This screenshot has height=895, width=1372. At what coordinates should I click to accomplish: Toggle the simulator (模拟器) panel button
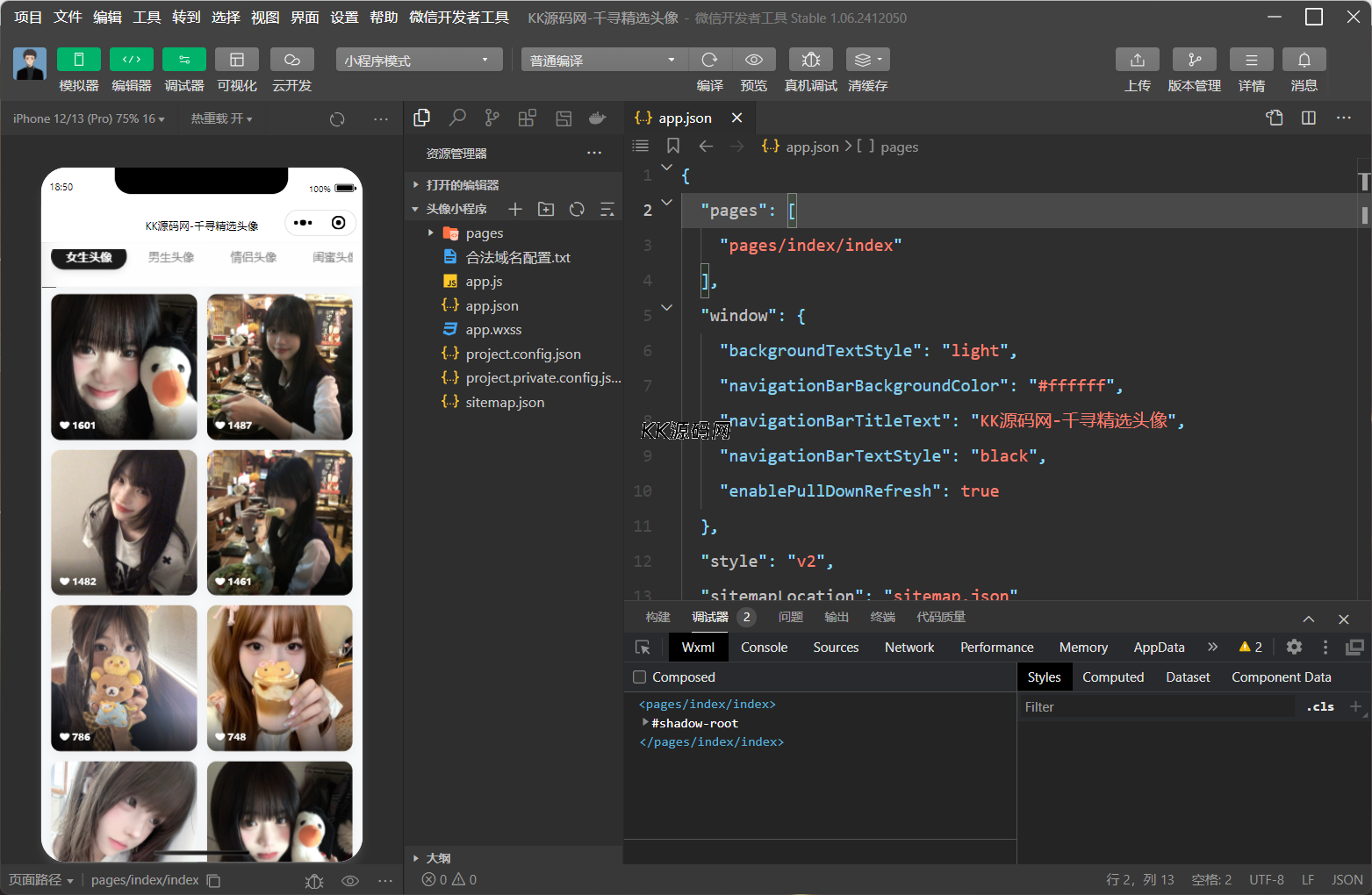pos(79,60)
